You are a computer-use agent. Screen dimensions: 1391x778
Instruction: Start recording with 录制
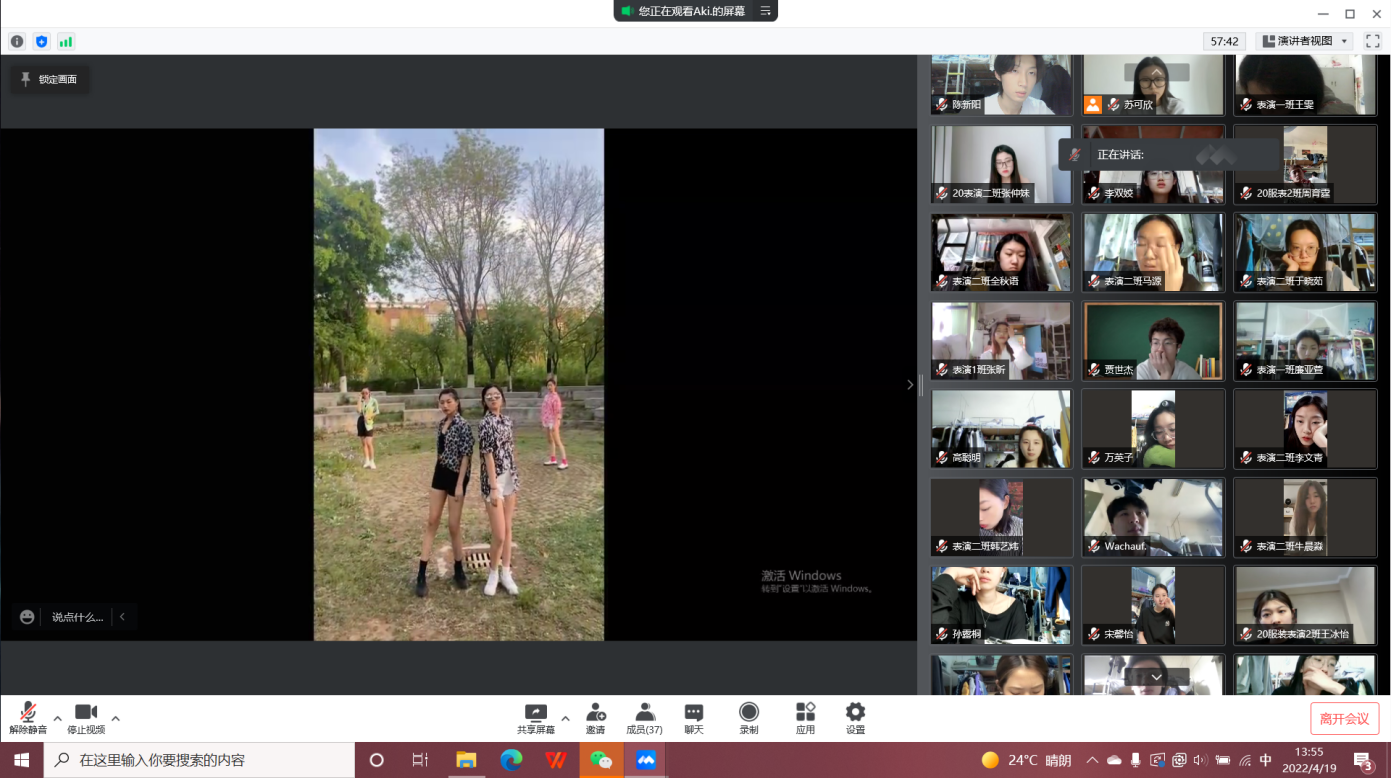749,718
